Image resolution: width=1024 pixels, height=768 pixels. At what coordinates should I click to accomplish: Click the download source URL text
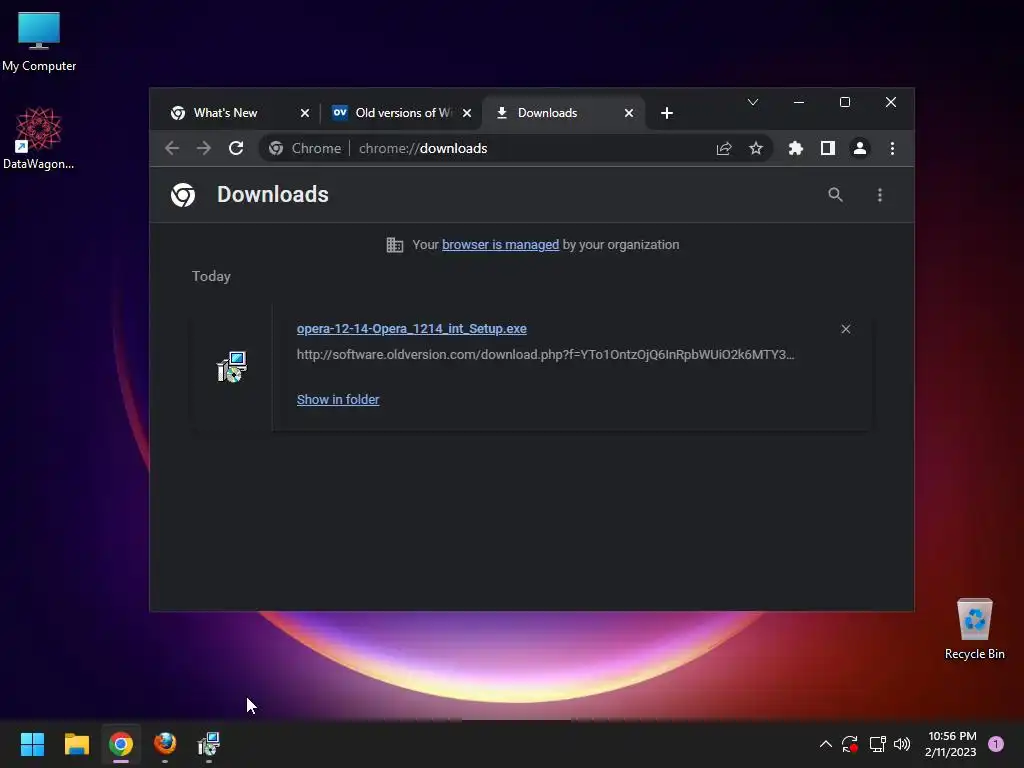click(545, 355)
